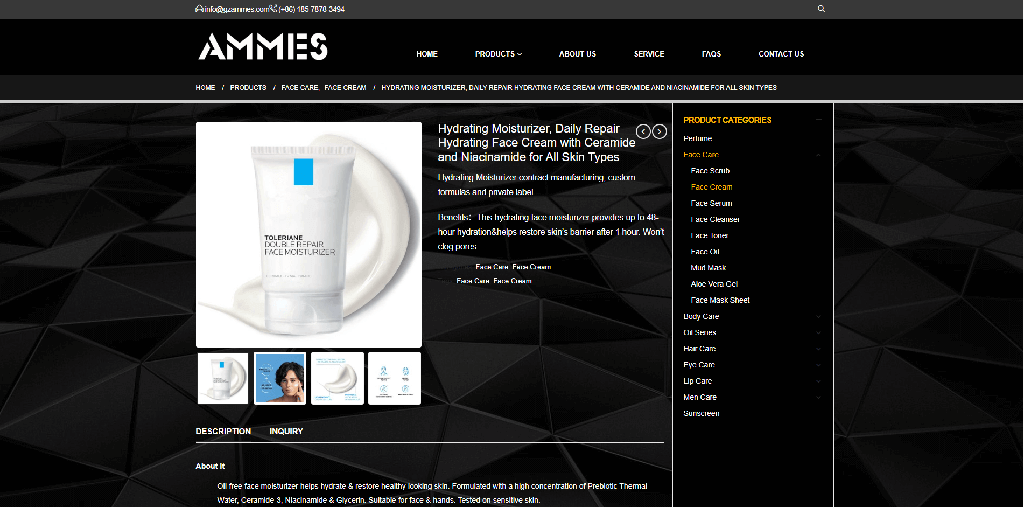Open the Hair Care category link

(x=699, y=349)
